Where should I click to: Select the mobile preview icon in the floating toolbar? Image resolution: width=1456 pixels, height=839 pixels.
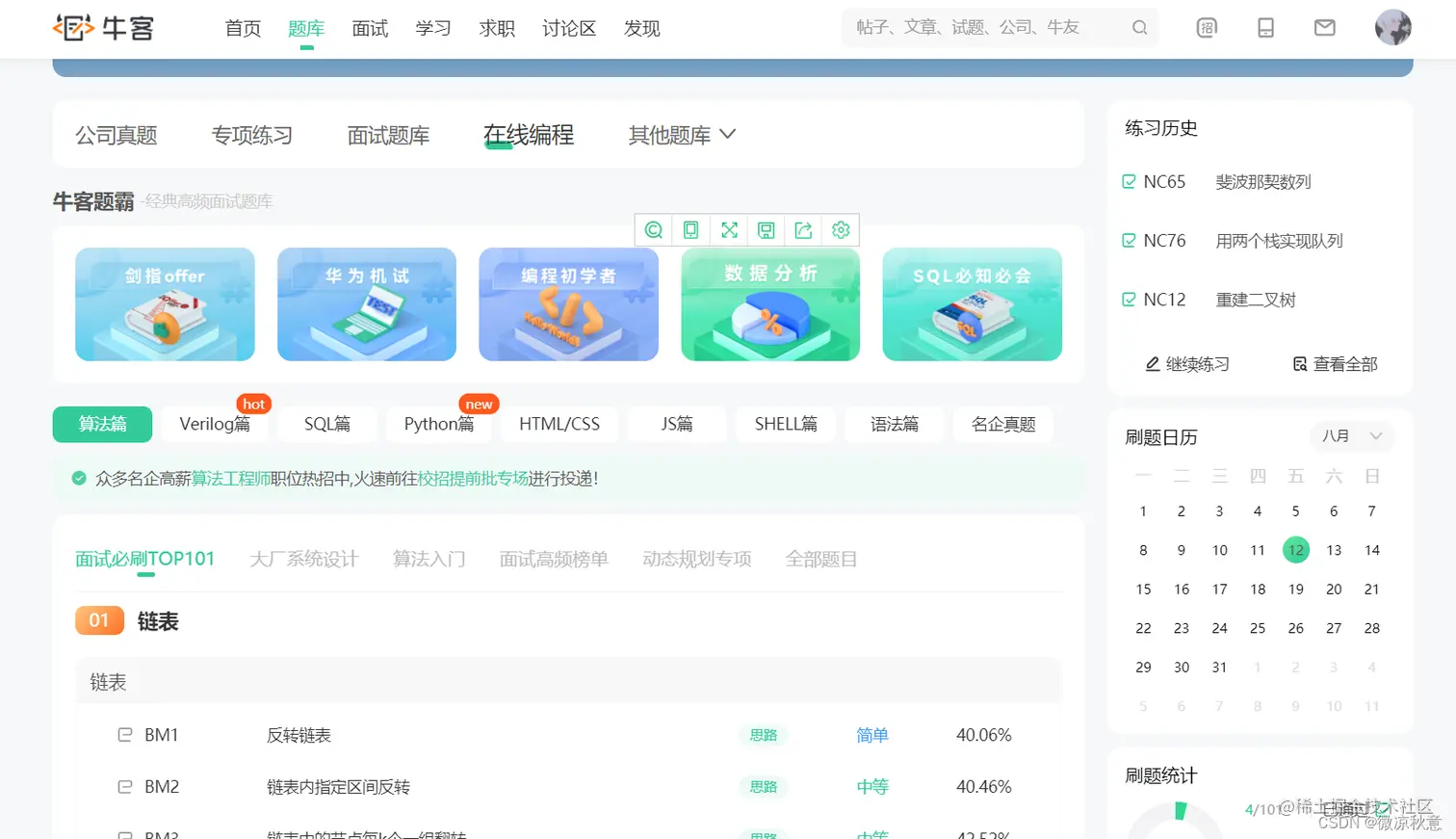(x=690, y=230)
